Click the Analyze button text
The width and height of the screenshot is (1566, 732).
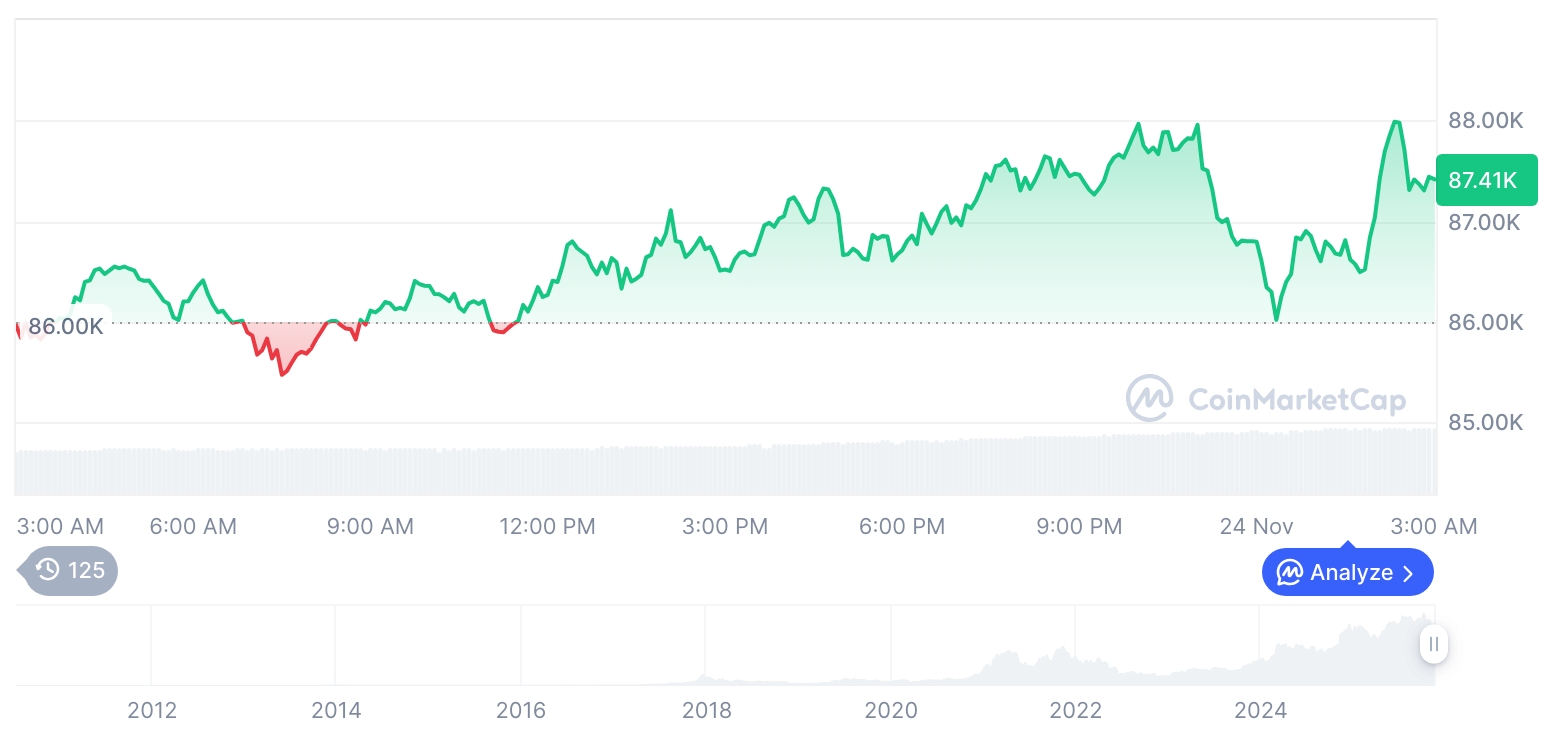pos(1351,573)
